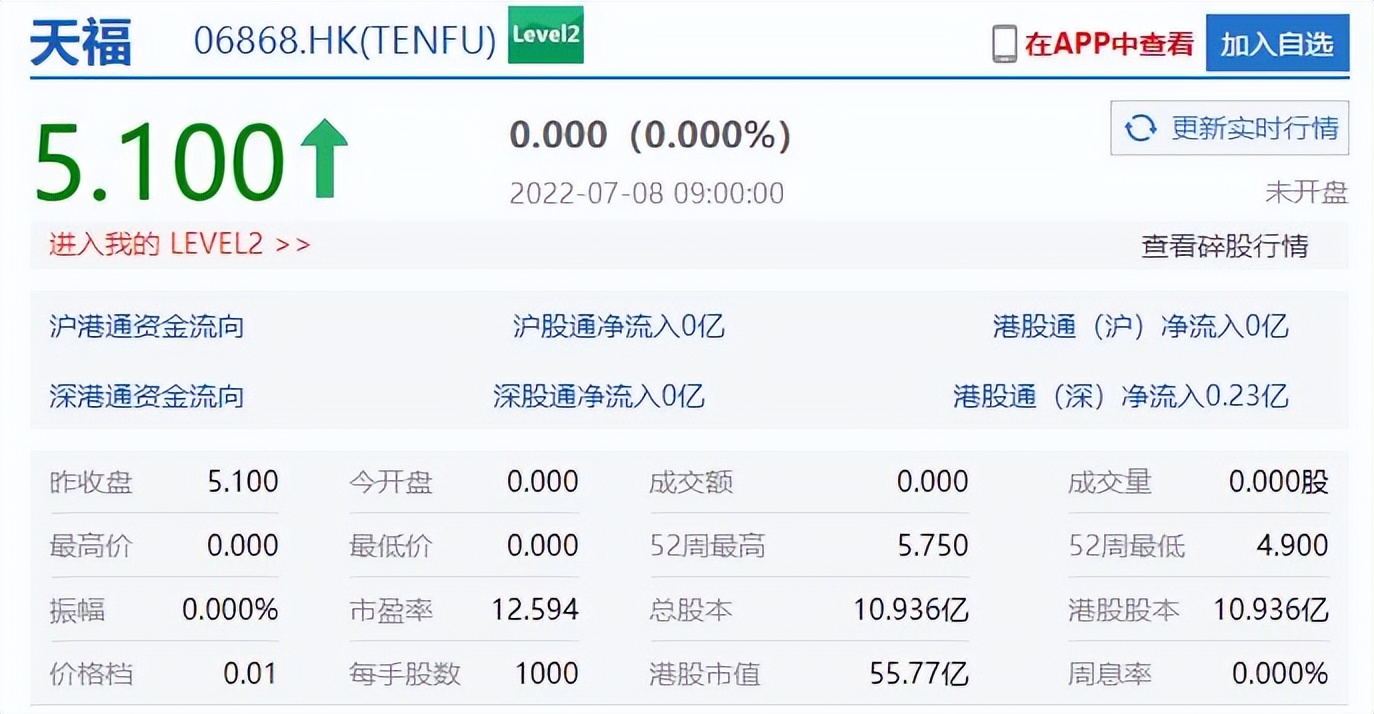Click the 振幅 value 0.000%
This screenshot has width=1374, height=714.
point(230,609)
